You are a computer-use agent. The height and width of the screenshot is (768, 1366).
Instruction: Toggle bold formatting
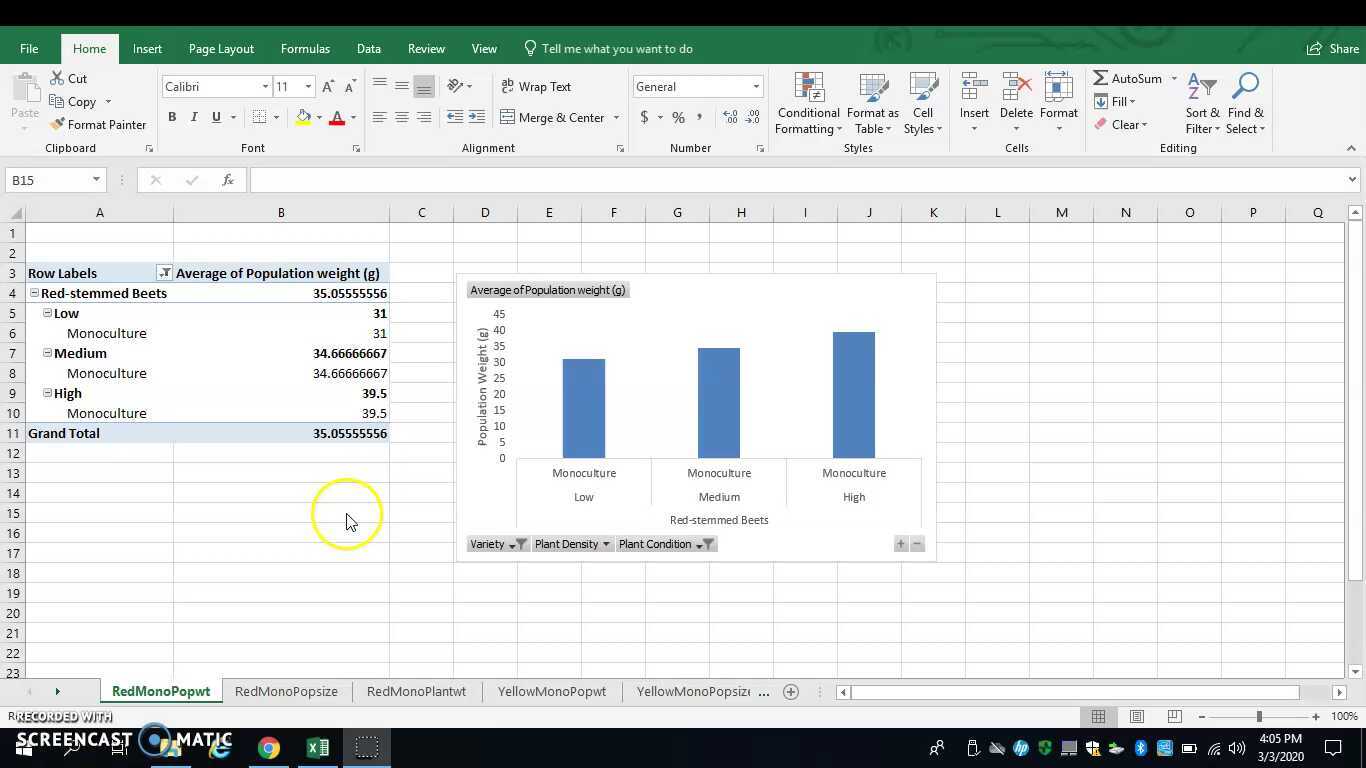point(171,117)
